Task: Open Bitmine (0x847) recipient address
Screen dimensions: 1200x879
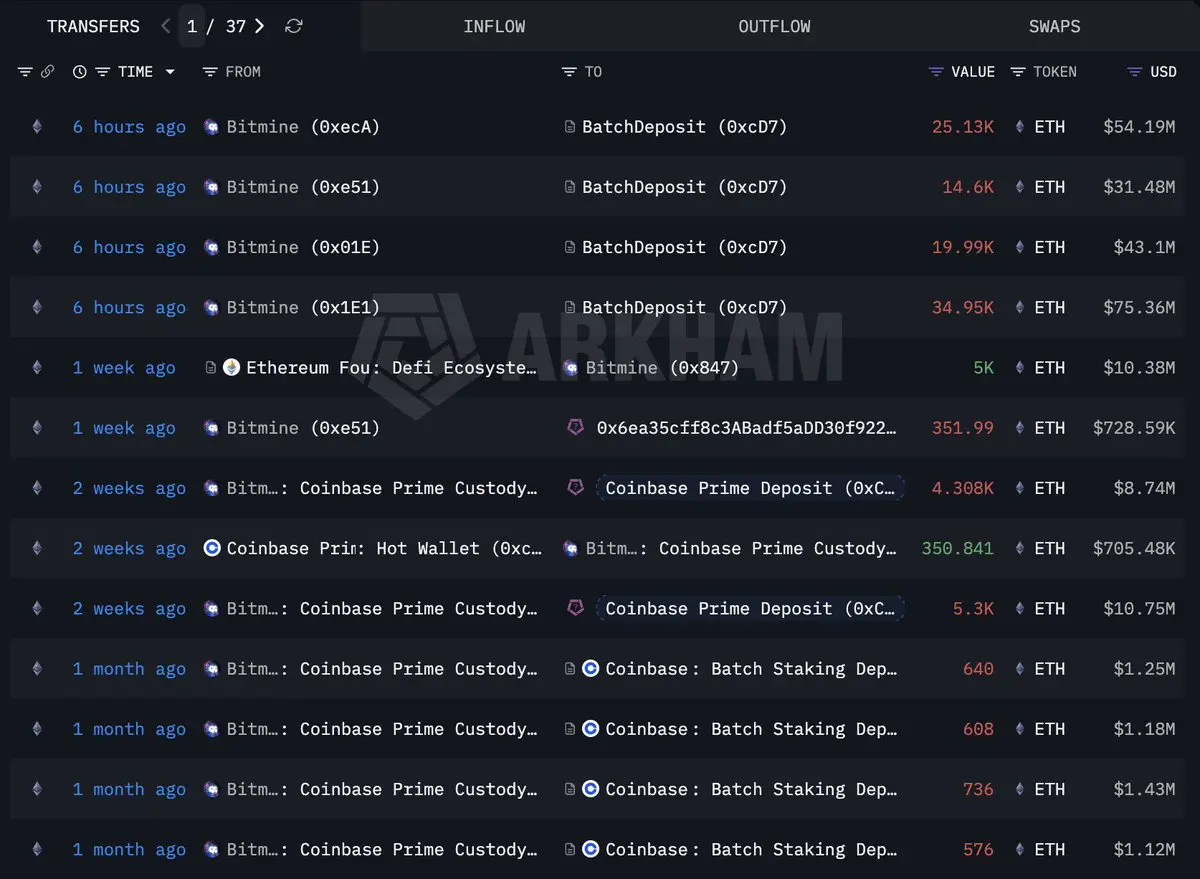Action: pyautogui.click(x=662, y=368)
